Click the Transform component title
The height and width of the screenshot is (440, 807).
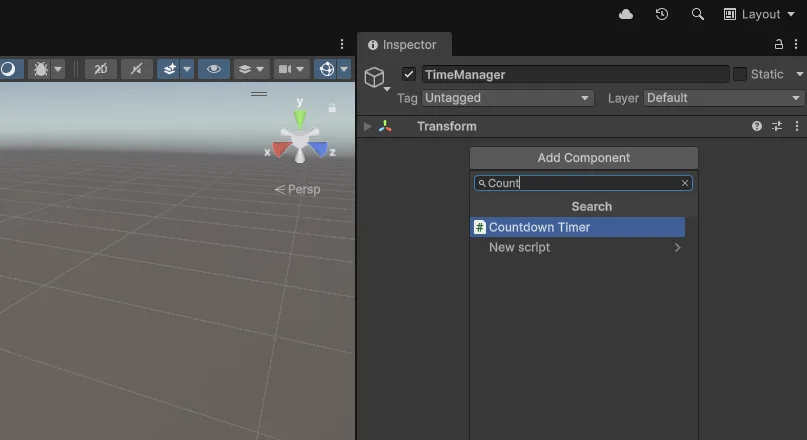[447, 126]
